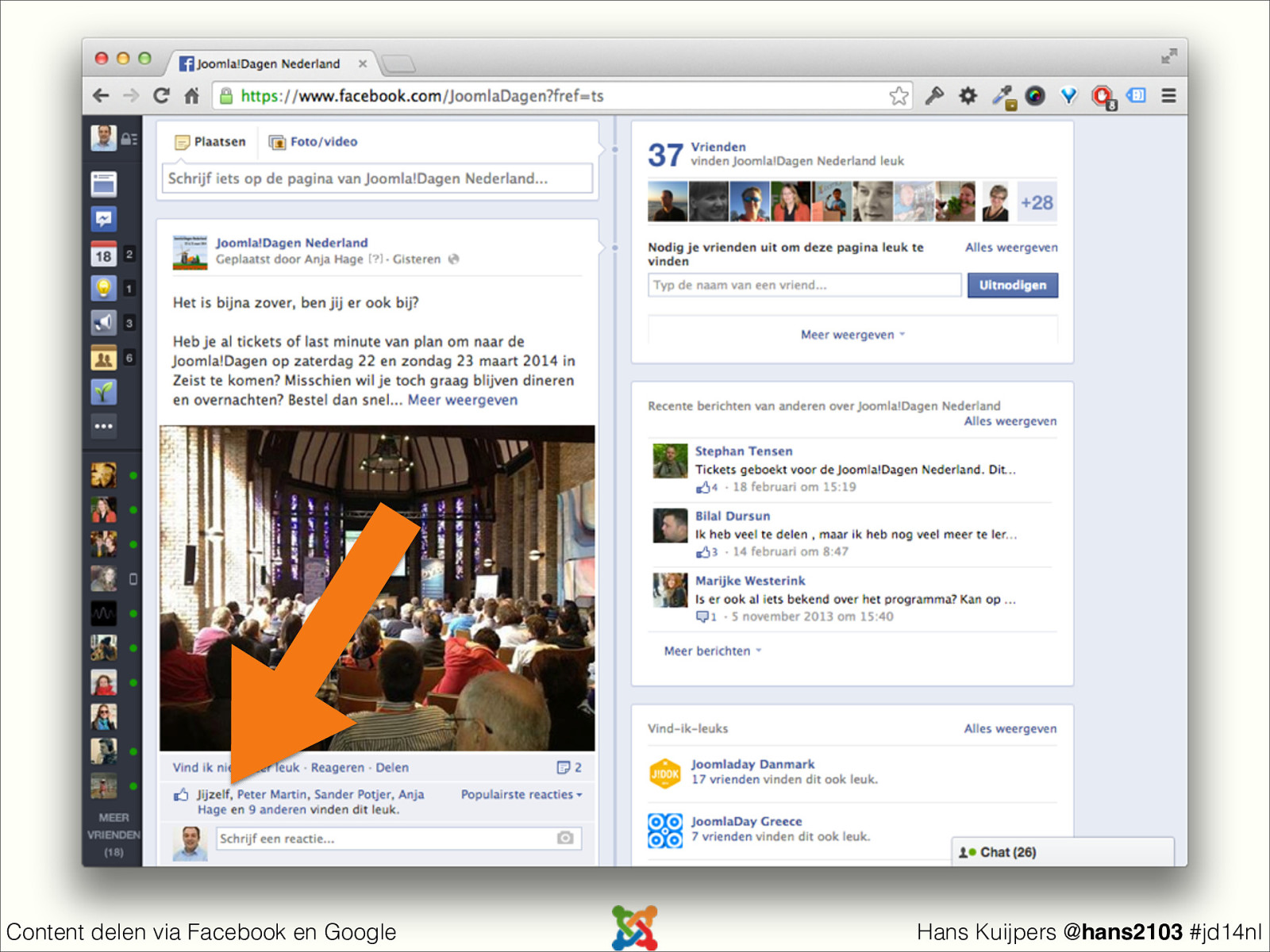Open the conference hall photo in the post
This screenshot has height=952, width=1270.
click(x=377, y=588)
